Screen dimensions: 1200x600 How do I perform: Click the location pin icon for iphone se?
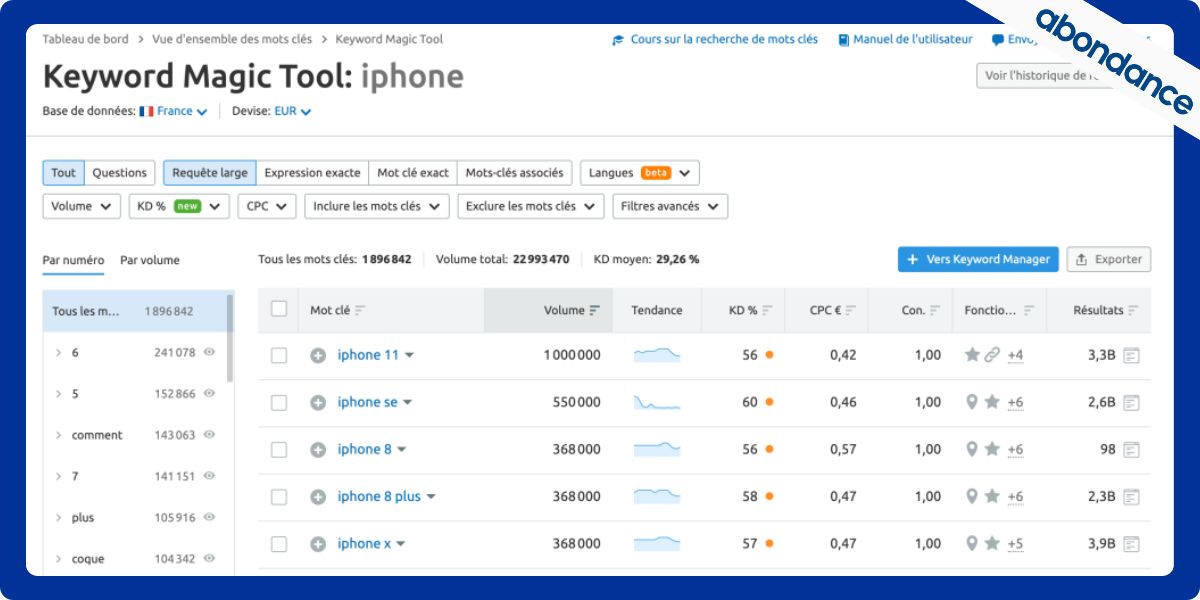(x=971, y=402)
